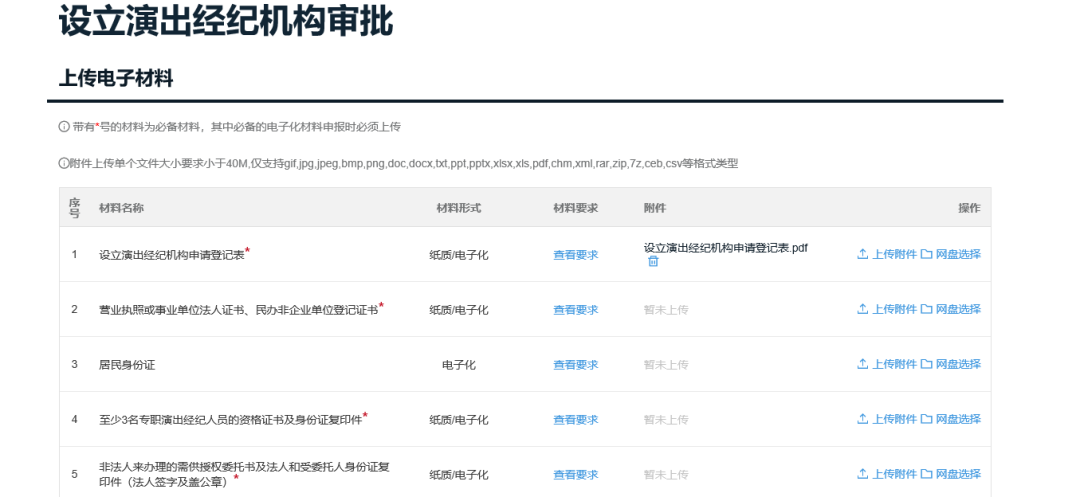The image size is (1080, 497).
Task: Choose 网盘选择 for 营业执照 row
Action: click(958, 309)
